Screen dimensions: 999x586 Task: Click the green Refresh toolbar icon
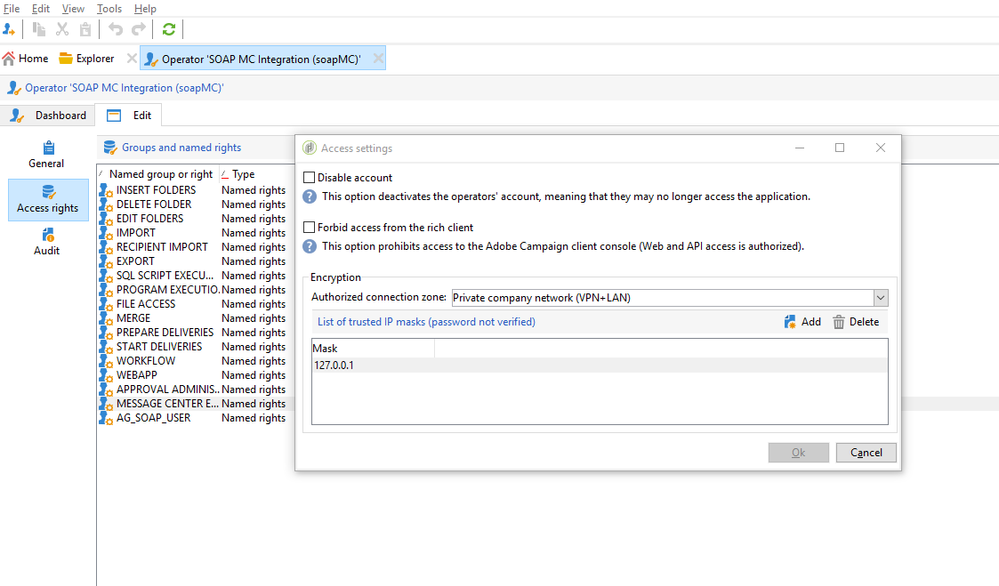(x=169, y=30)
